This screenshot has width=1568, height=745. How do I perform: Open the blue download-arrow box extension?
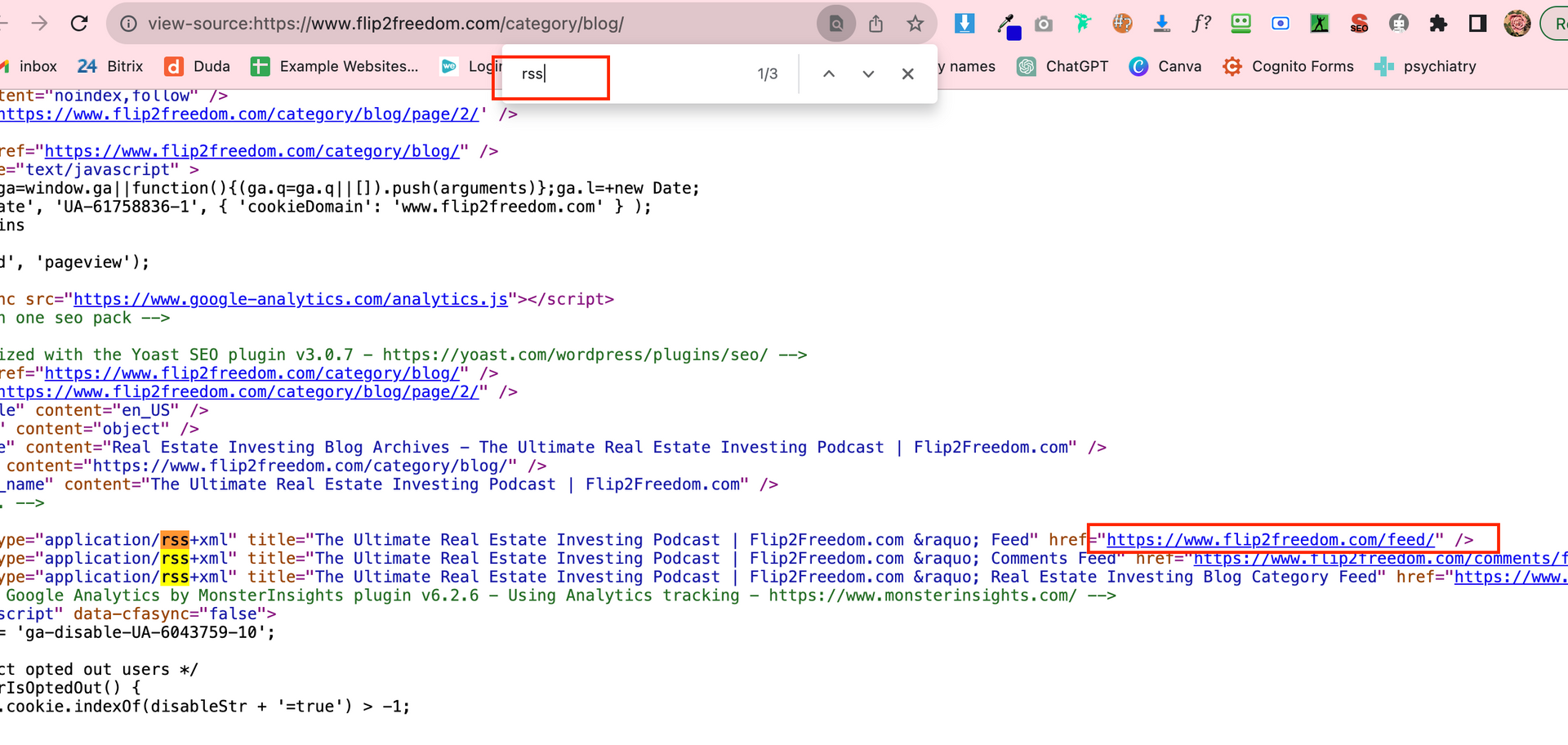coord(964,24)
